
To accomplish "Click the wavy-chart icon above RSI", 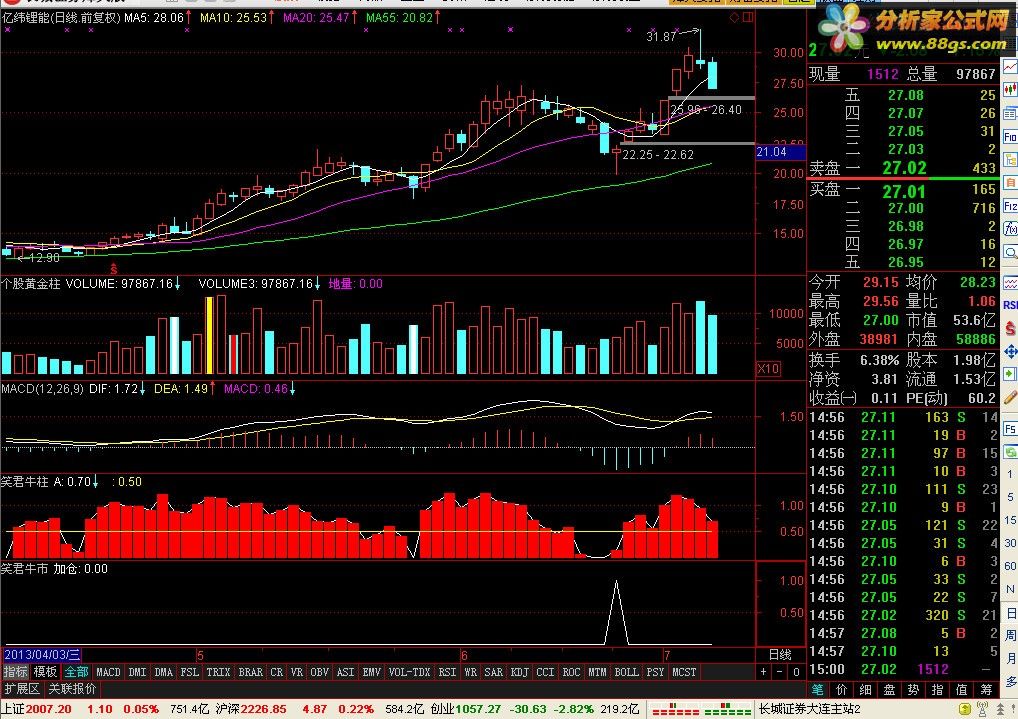I will tap(1010, 283).
